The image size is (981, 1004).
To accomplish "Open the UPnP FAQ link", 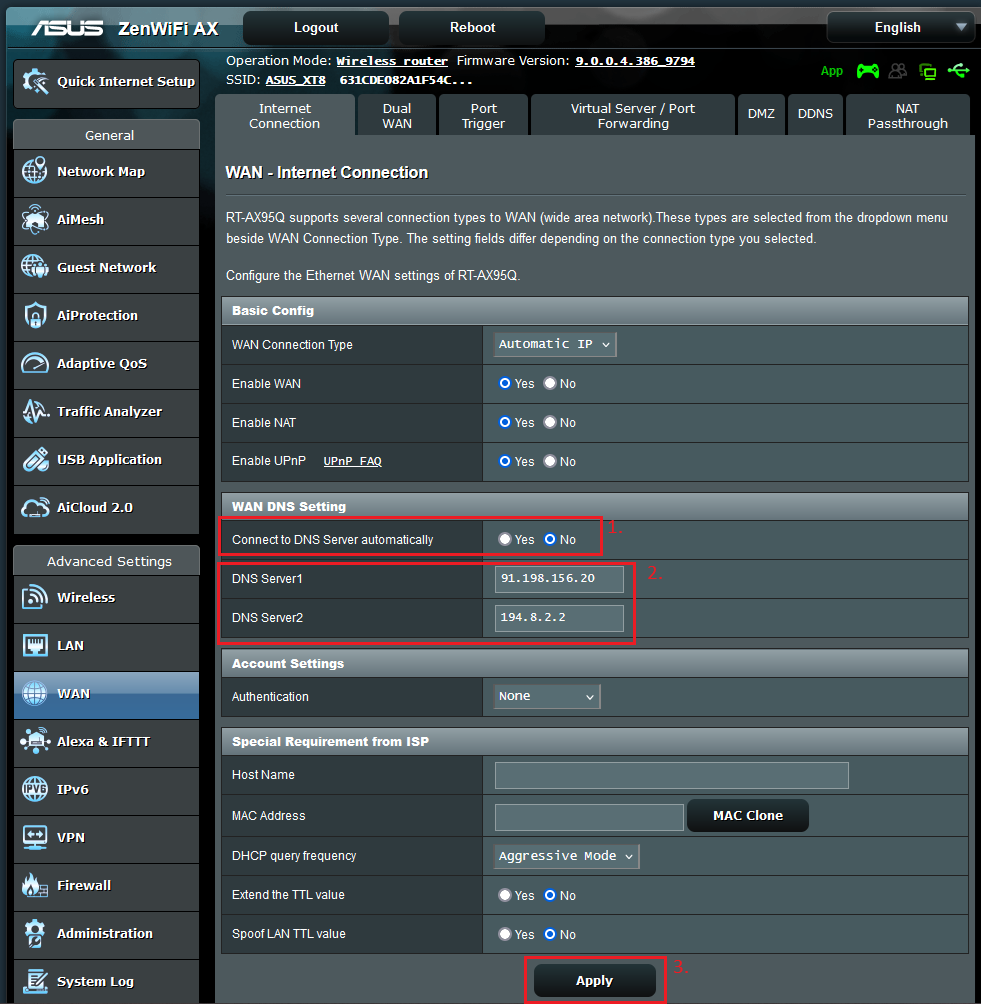I will (x=352, y=462).
